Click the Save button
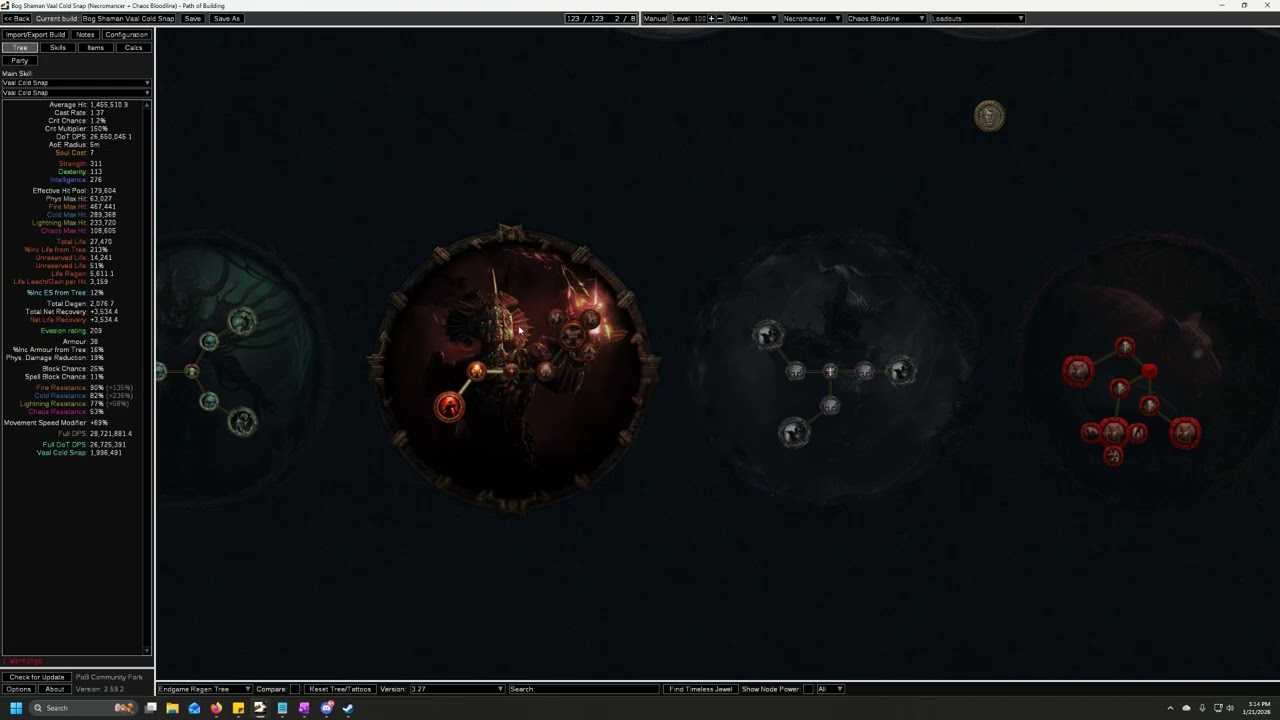This screenshot has height=720, width=1280. tap(193, 18)
